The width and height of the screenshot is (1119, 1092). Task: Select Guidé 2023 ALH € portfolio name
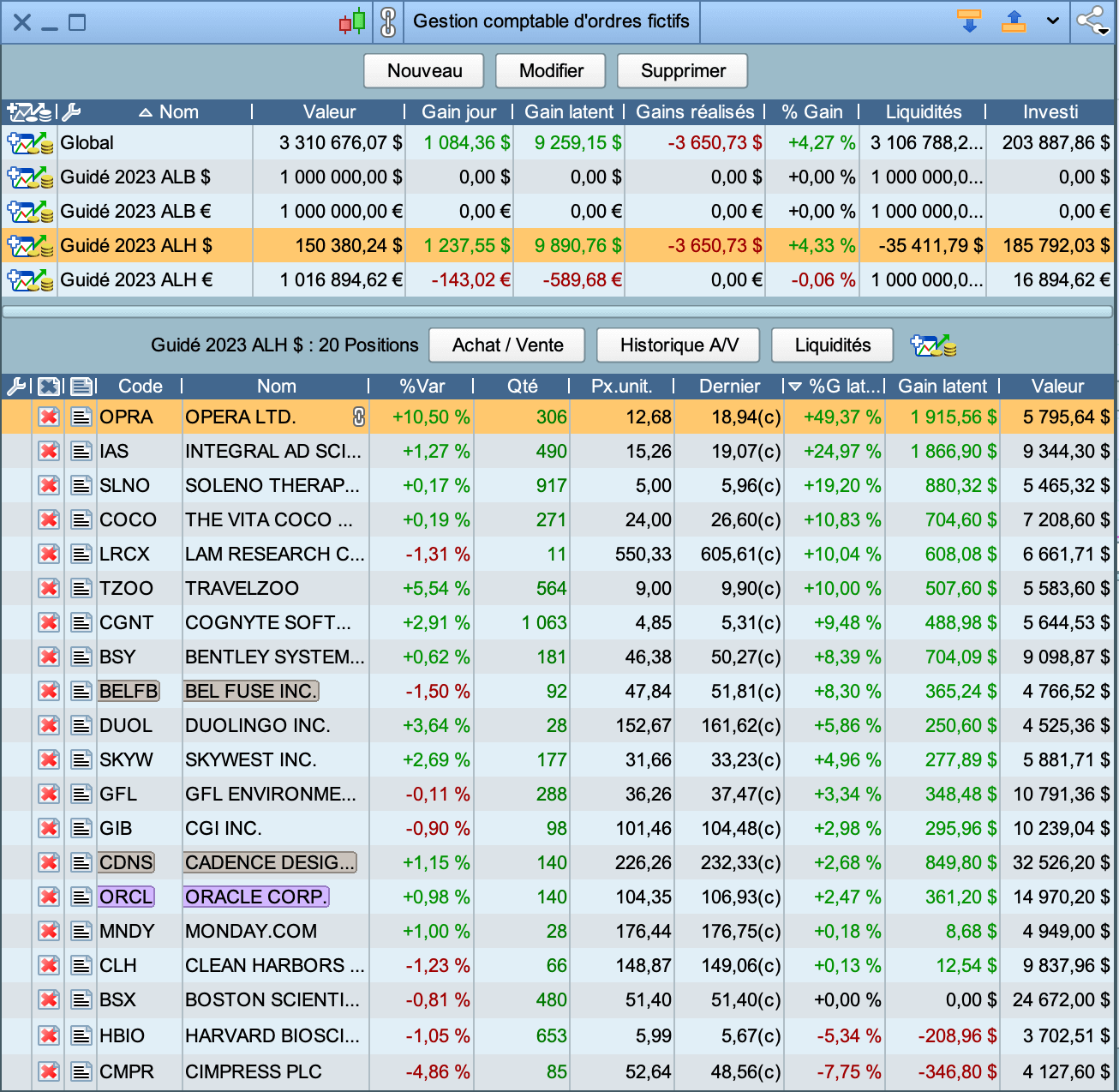tap(136, 280)
